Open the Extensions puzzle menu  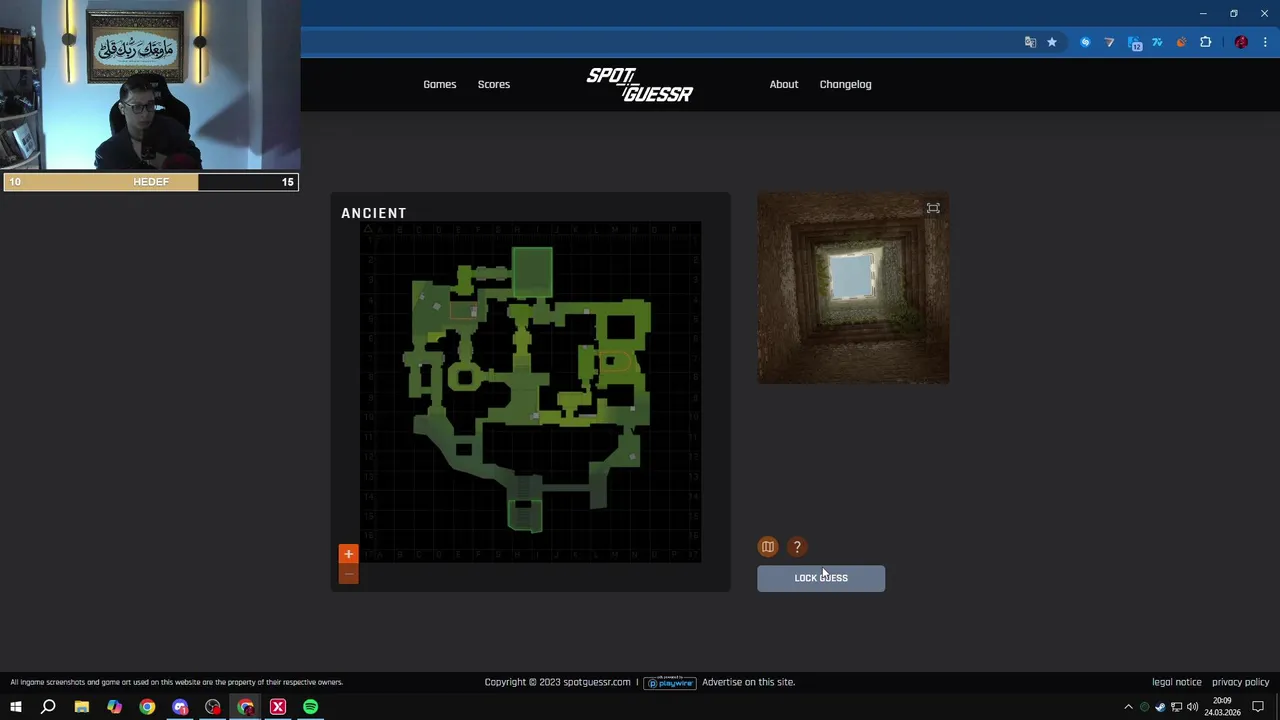click(x=1205, y=42)
